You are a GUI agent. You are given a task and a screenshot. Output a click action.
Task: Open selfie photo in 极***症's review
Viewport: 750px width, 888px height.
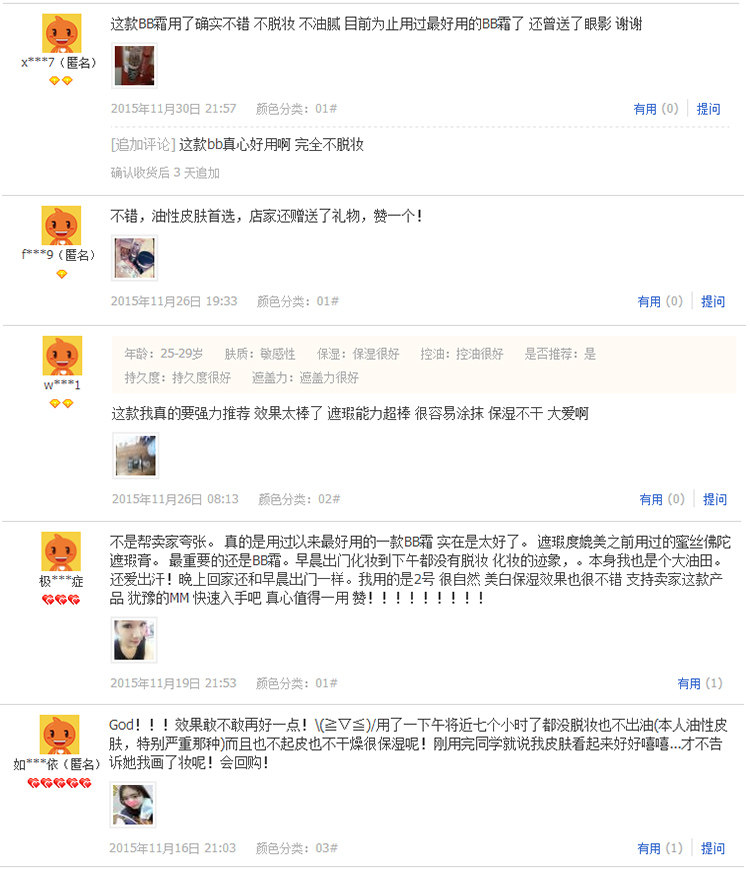click(x=134, y=640)
